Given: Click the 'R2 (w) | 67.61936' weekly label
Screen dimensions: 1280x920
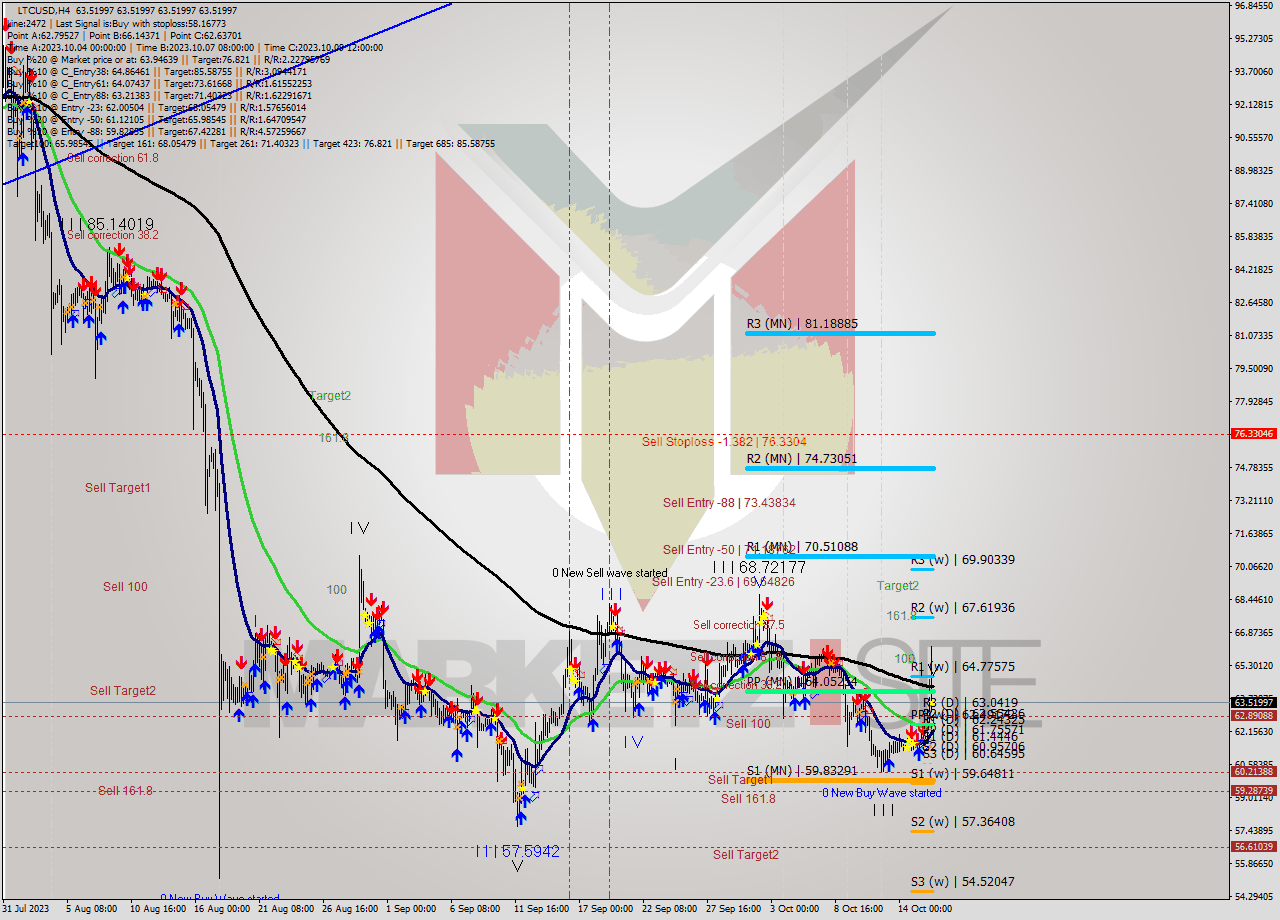Looking at the screenshot, I should [963, 608].
